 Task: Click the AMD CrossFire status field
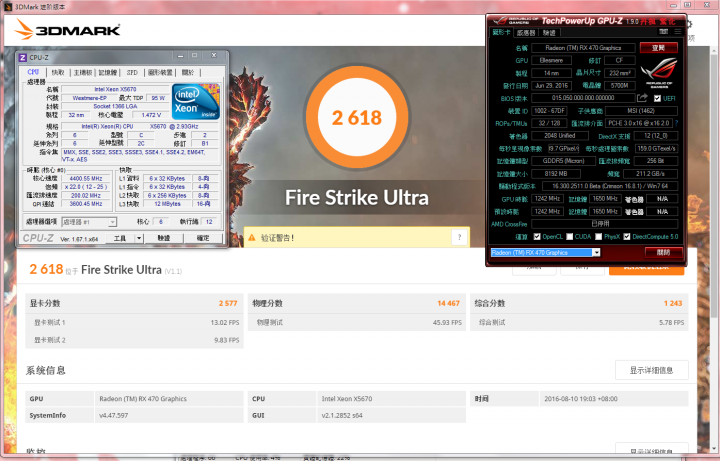[x=604, y=224]
